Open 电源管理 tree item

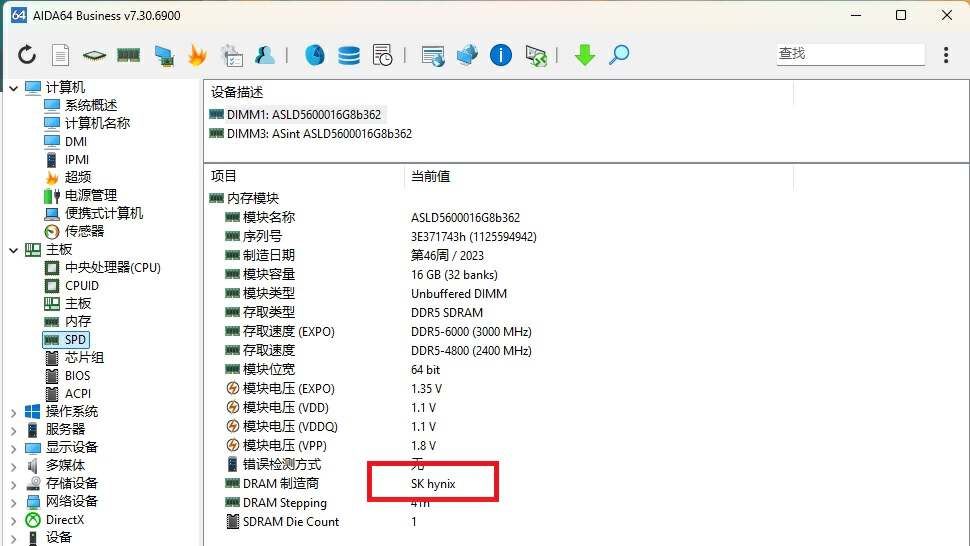click(90, 195)
